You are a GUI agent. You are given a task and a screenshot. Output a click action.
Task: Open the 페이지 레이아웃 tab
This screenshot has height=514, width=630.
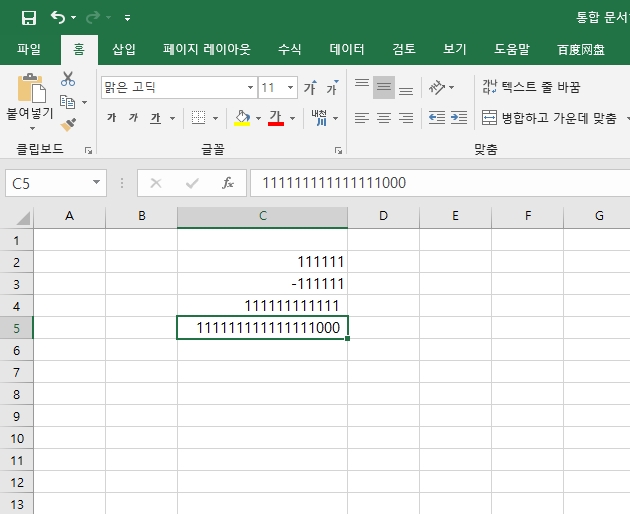(x=207, y=49)
